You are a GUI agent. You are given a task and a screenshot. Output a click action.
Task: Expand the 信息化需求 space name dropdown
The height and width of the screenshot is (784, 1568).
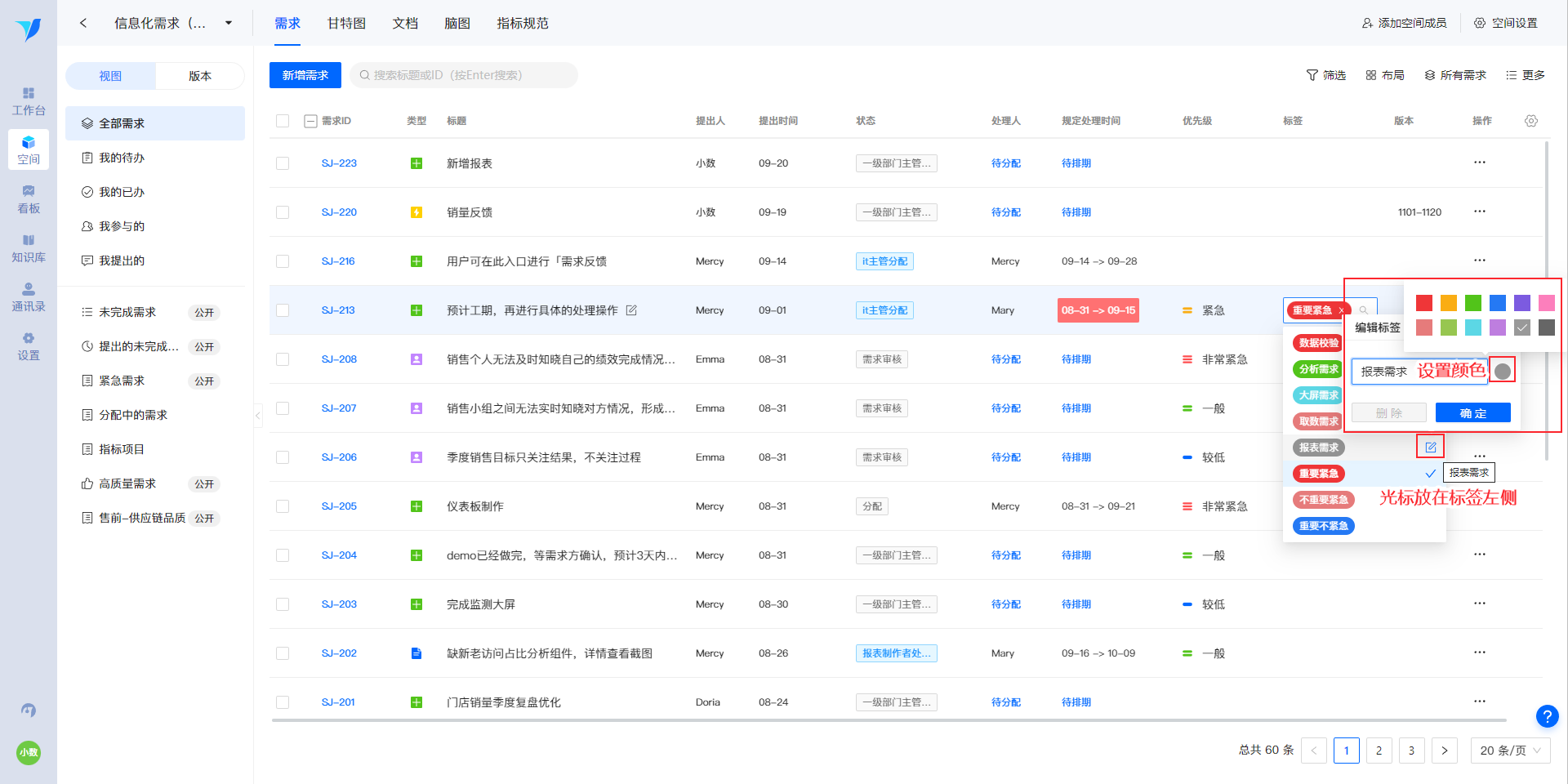229,23
